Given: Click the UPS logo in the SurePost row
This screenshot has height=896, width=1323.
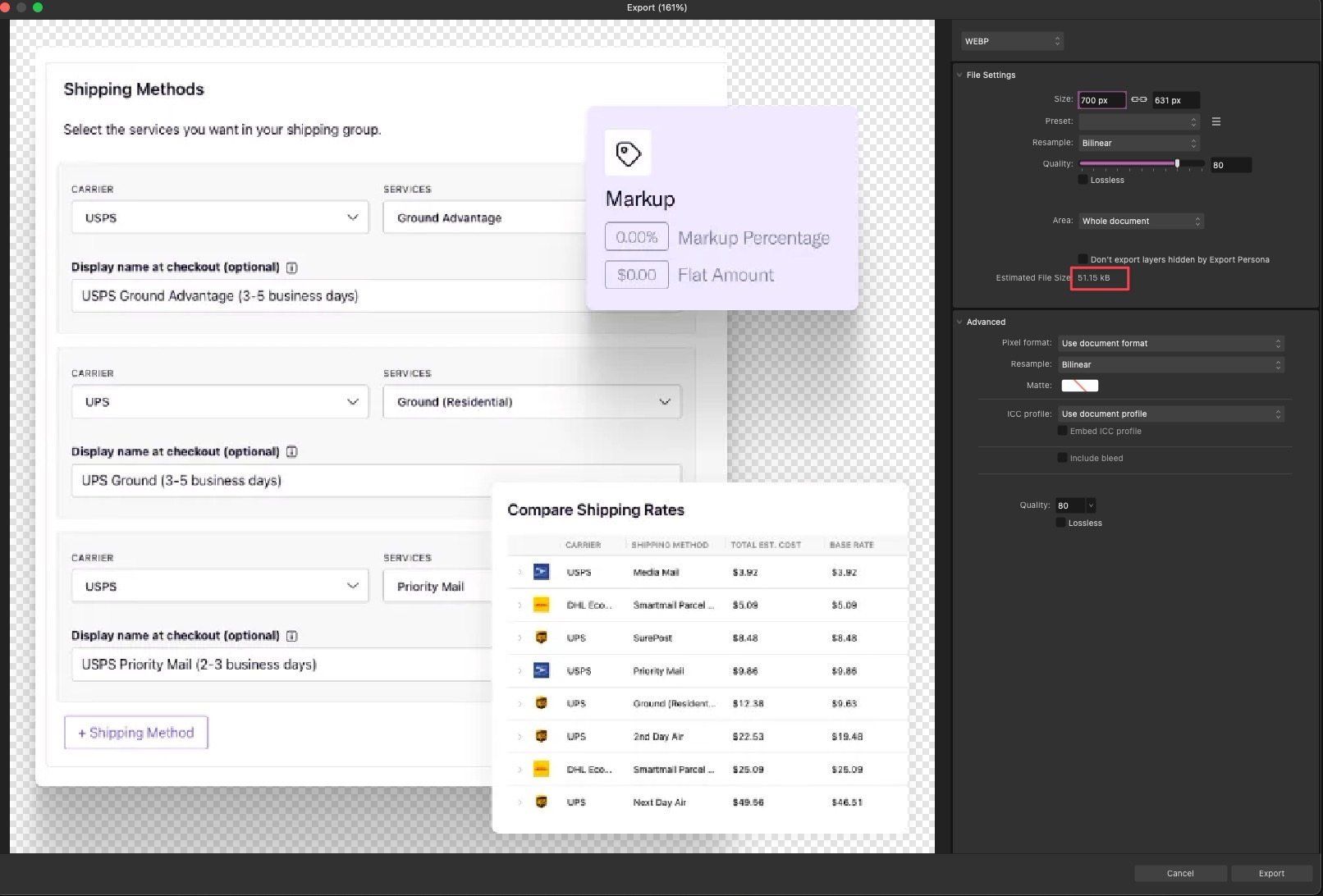Looking at the screenshot, I should [541, 638].
